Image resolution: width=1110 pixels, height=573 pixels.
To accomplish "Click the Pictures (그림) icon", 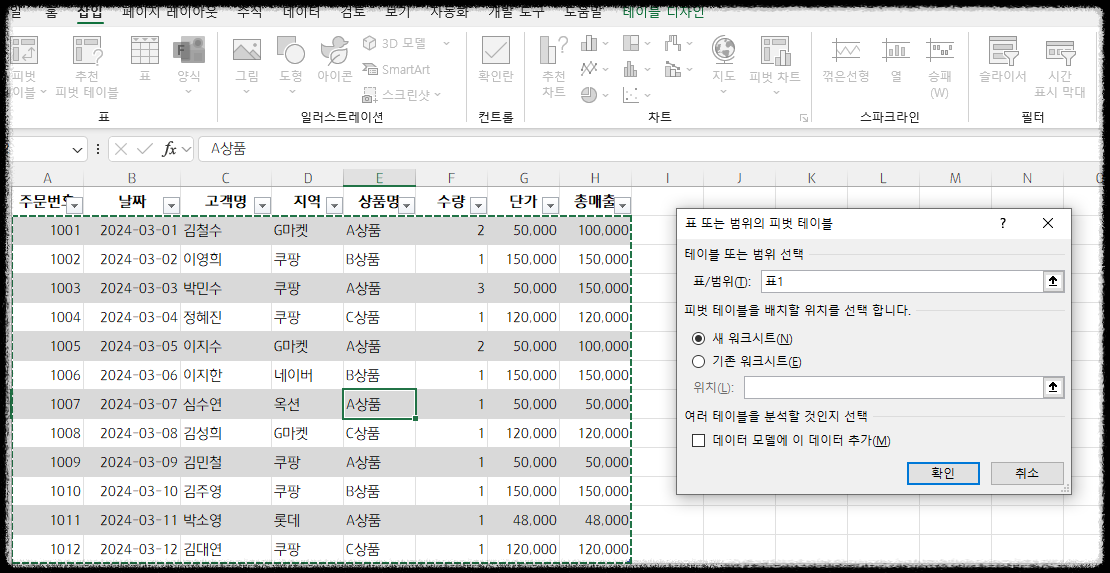I will point(246,51).
